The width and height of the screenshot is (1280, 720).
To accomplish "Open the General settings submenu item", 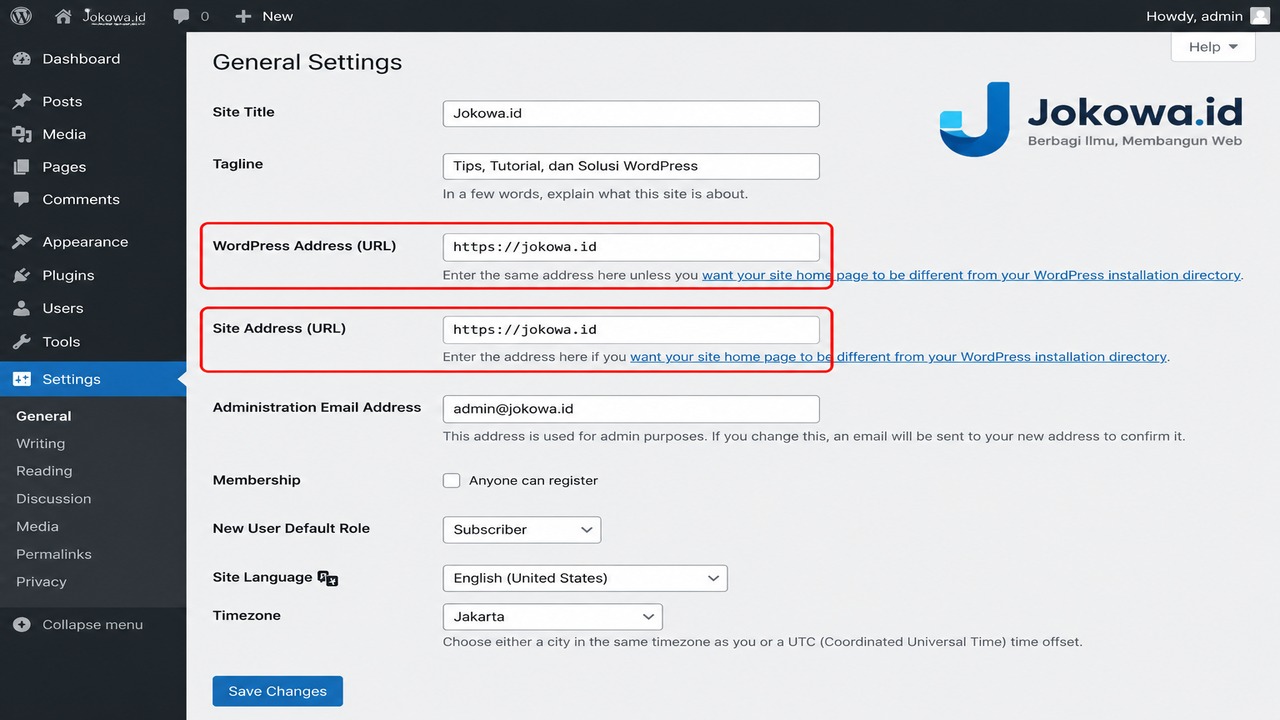I will tap(44, 416).
